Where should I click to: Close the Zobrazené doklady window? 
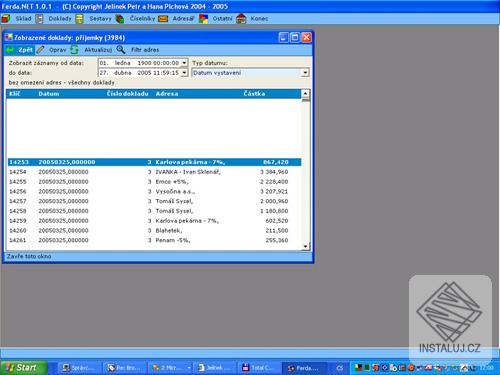click(306, 38)
